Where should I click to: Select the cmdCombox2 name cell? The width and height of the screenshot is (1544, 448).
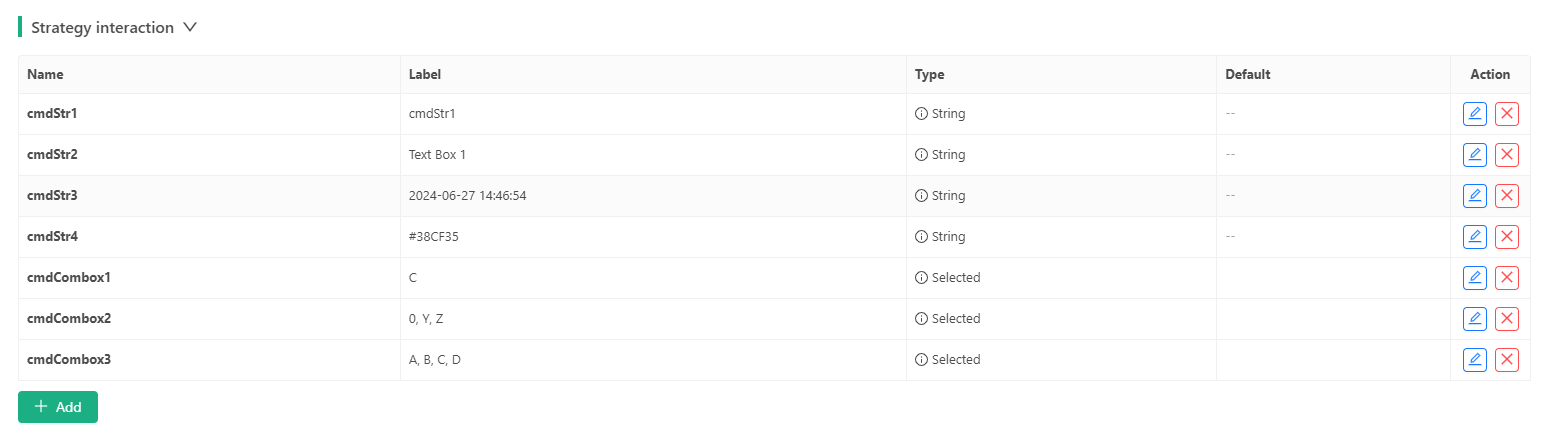click(x=69, y=319)
